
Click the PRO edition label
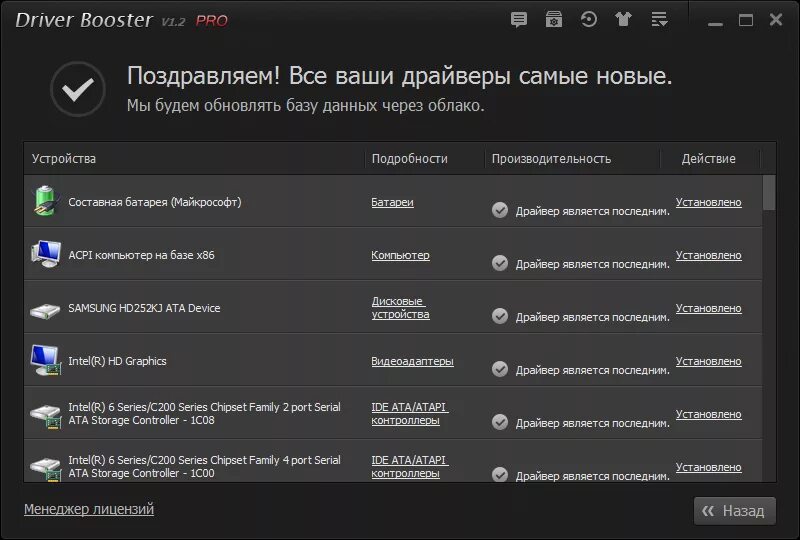click(x=212, y=21)
